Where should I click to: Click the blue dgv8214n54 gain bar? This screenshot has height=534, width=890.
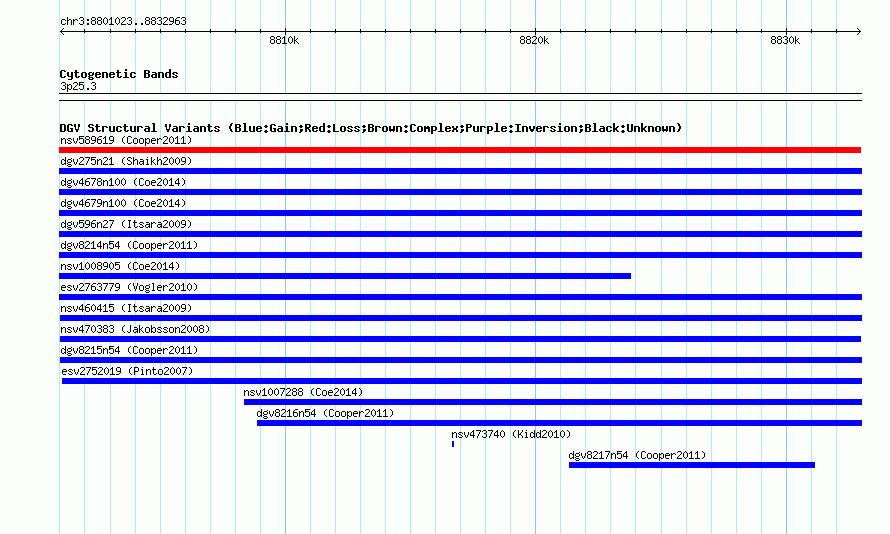460,255
